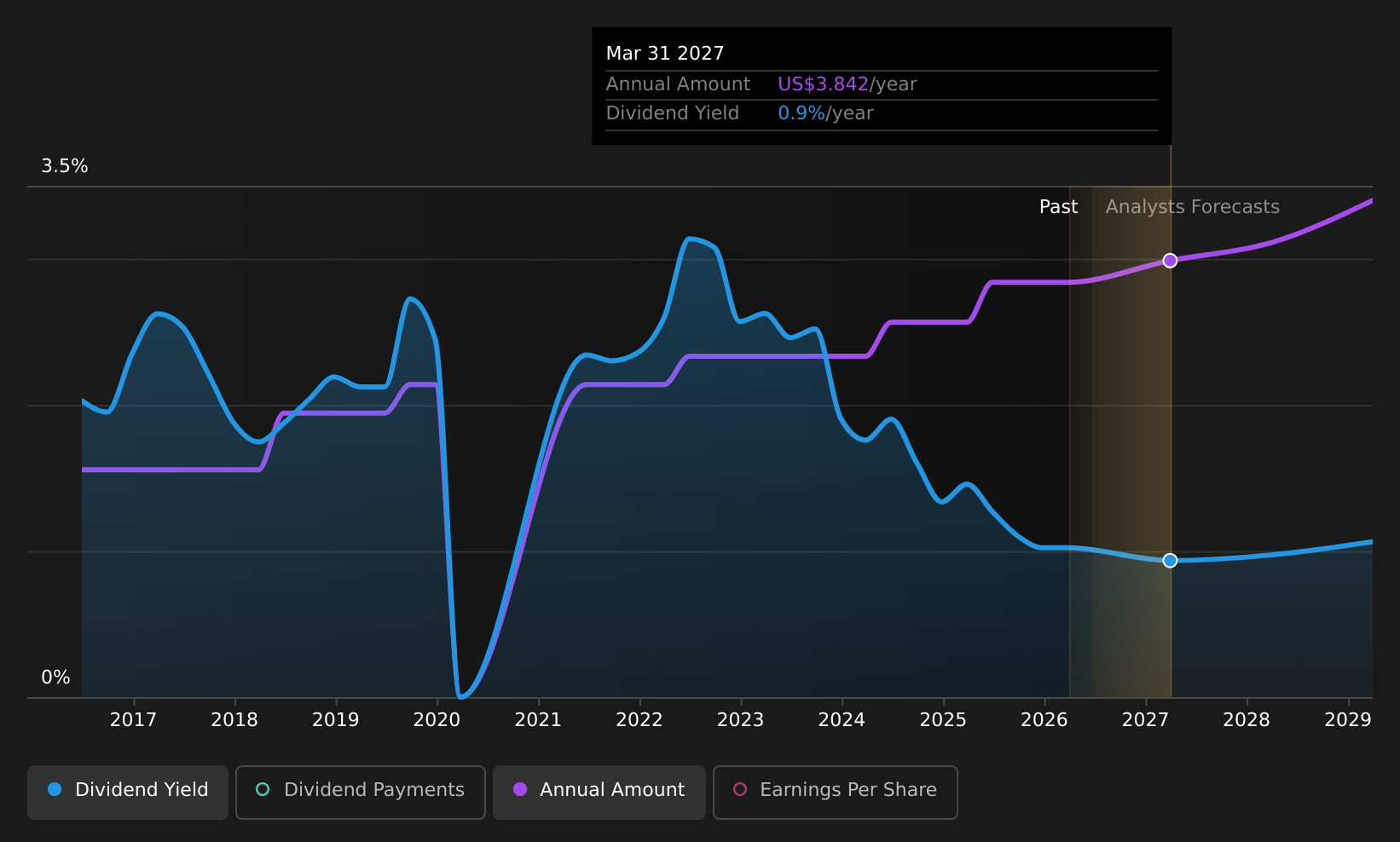Click the 2026 x-axis label

1044,720
